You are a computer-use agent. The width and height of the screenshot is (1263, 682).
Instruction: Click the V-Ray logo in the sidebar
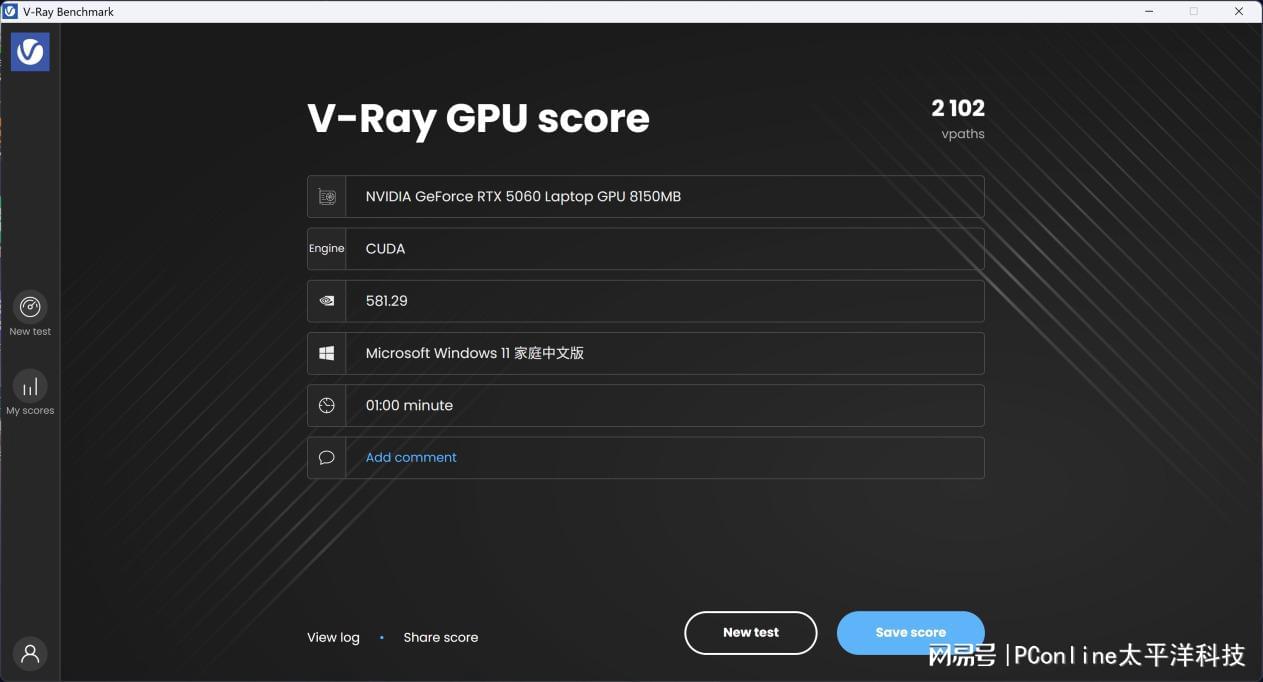pyautogui.click(x=30, y=52)
